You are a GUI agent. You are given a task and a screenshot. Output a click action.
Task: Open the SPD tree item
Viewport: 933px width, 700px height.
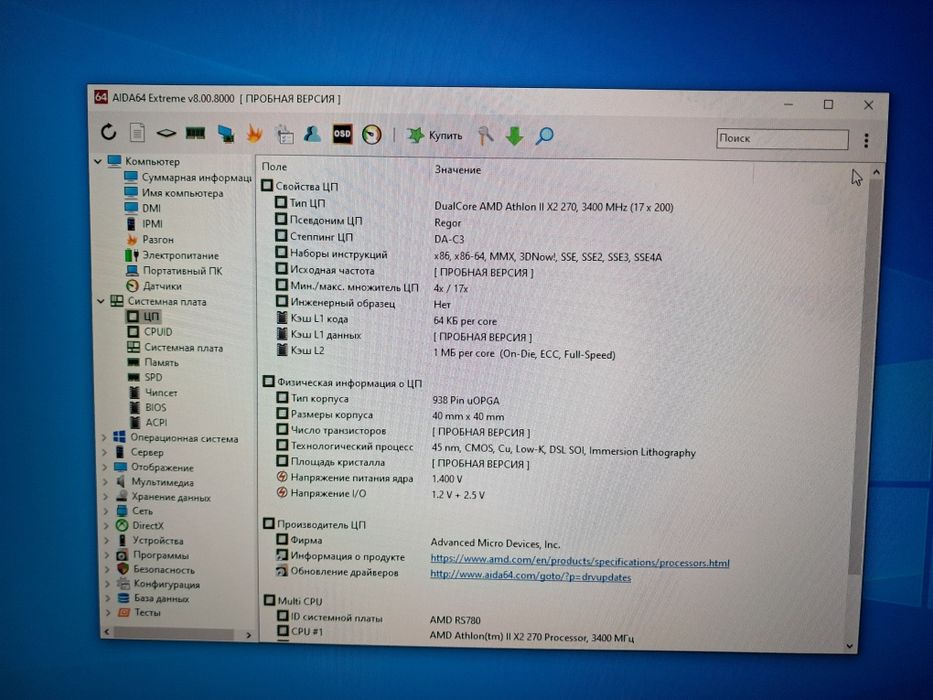coord(146,377)
